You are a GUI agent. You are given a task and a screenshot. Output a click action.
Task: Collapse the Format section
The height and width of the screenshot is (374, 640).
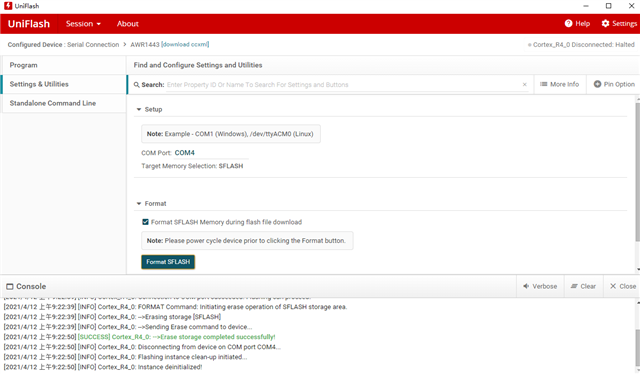tap(139, 203)
